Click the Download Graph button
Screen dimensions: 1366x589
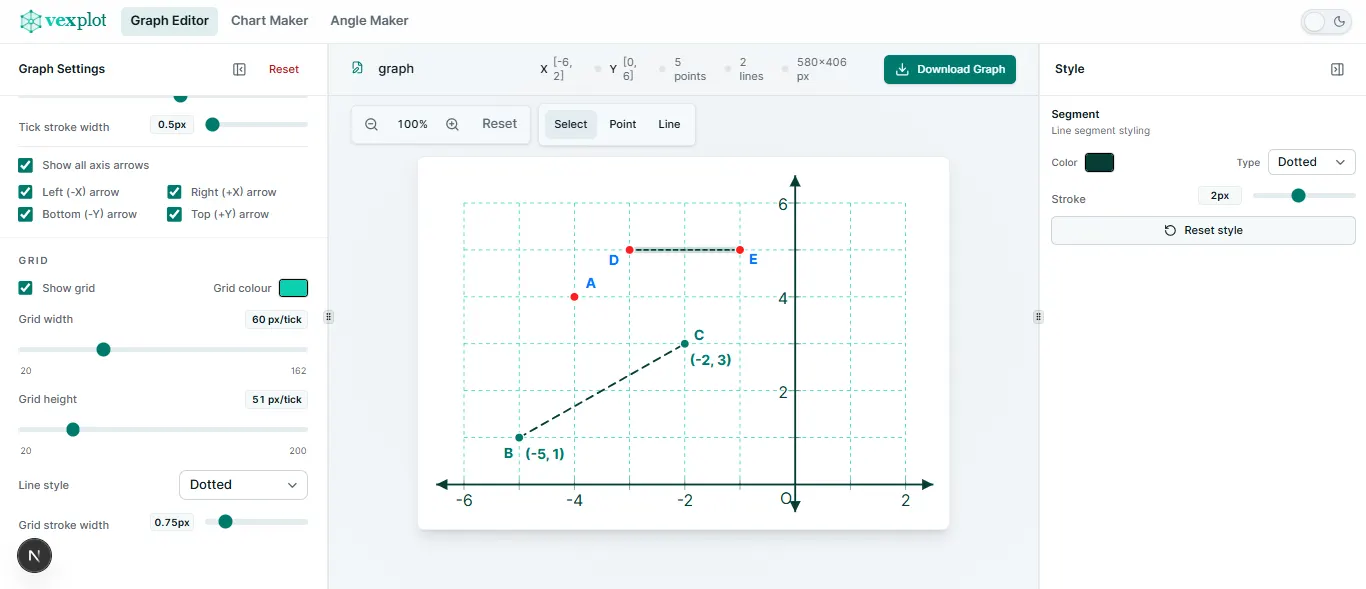coord(950,69)
